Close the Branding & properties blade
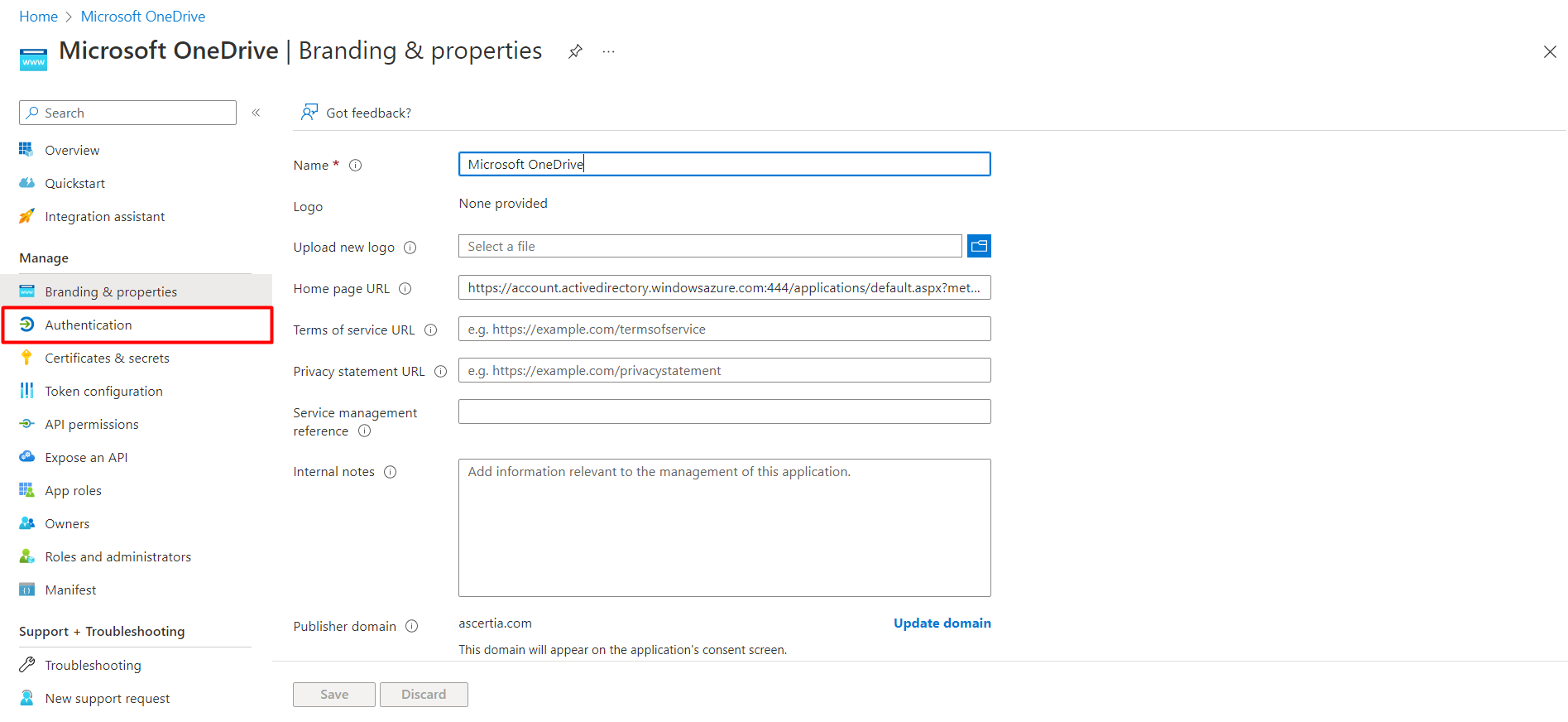1568x722 pixels. 1550,52
